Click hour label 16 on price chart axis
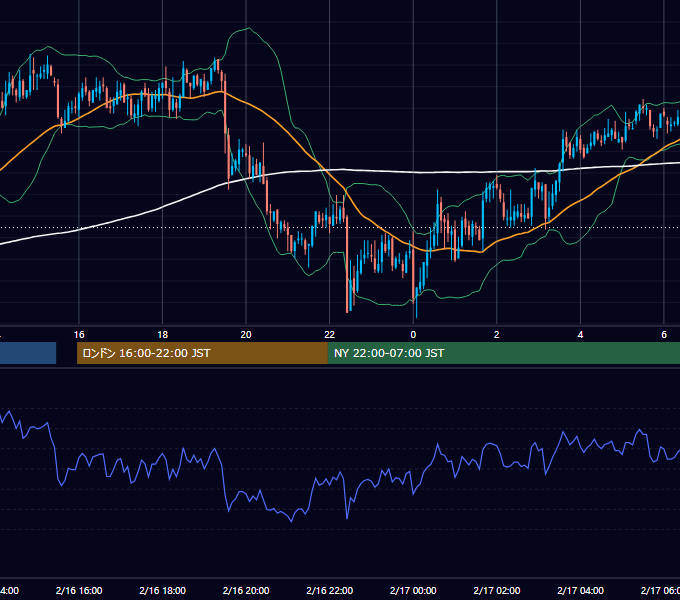The height and width of the screenshot is (600, 680). click(x=79, y=335)
